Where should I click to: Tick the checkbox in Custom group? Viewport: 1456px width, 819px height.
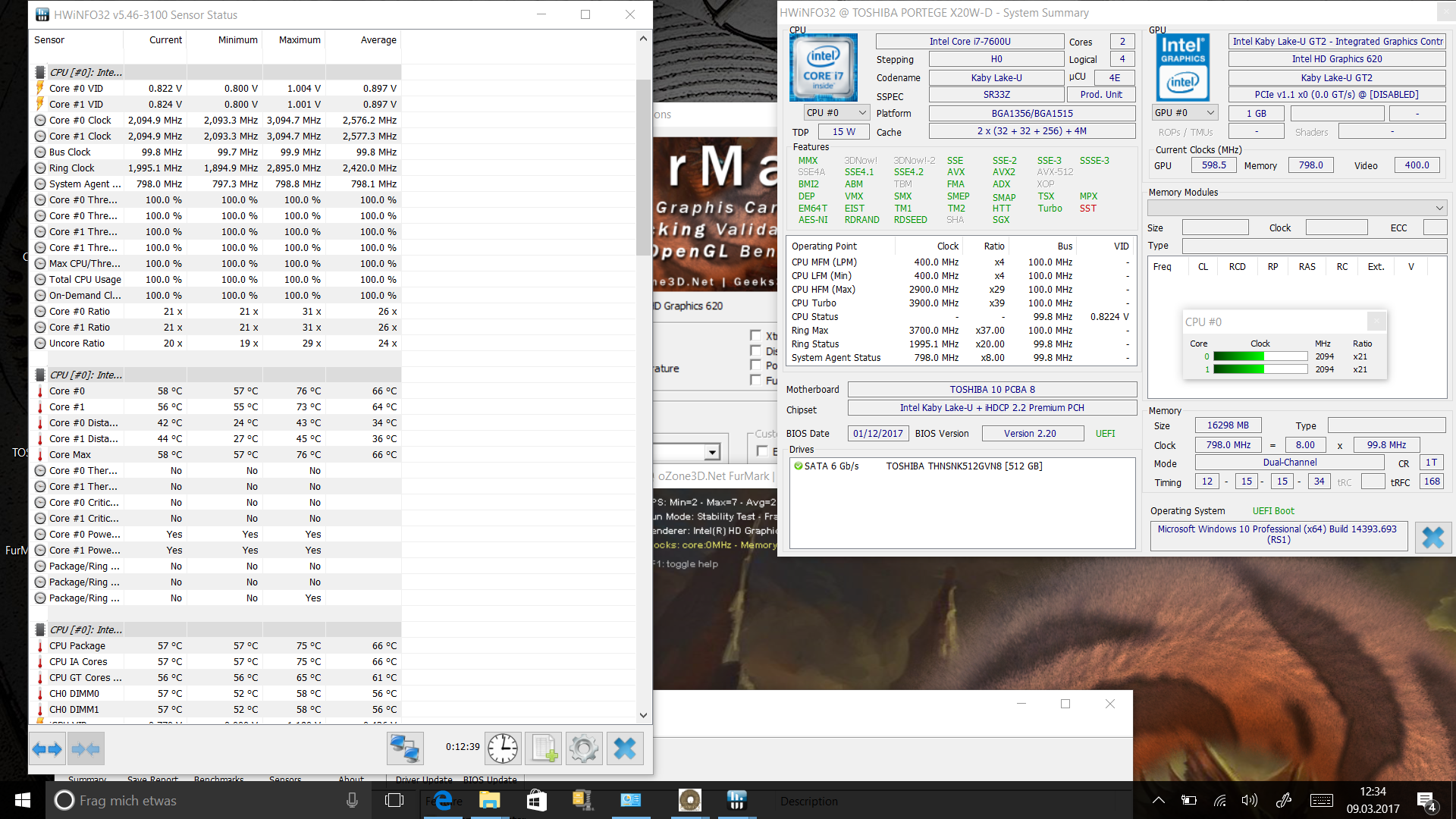point(762,451)
